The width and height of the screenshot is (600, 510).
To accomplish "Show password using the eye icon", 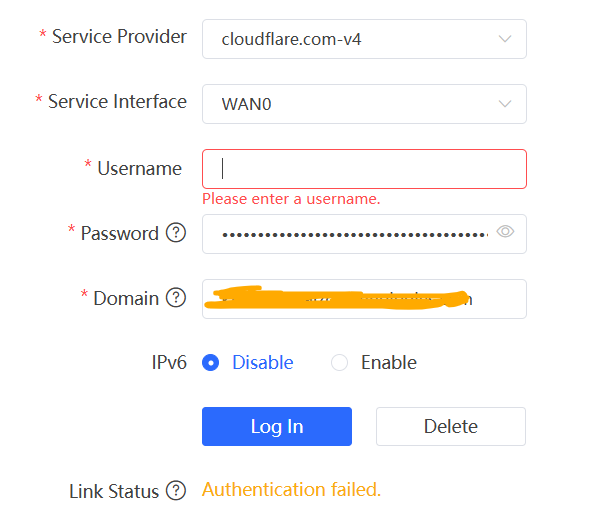I will click(505, 231).
